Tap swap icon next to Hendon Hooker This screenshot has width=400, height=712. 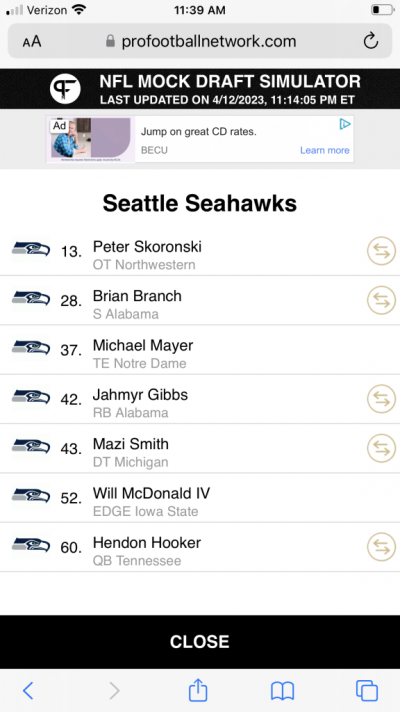point(381,547)
